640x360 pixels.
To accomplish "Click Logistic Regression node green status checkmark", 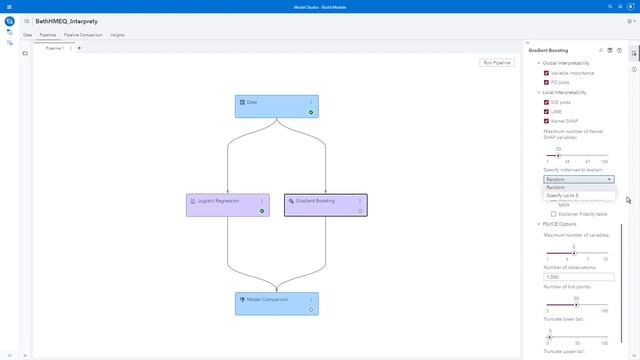I will tap(262, 211).
